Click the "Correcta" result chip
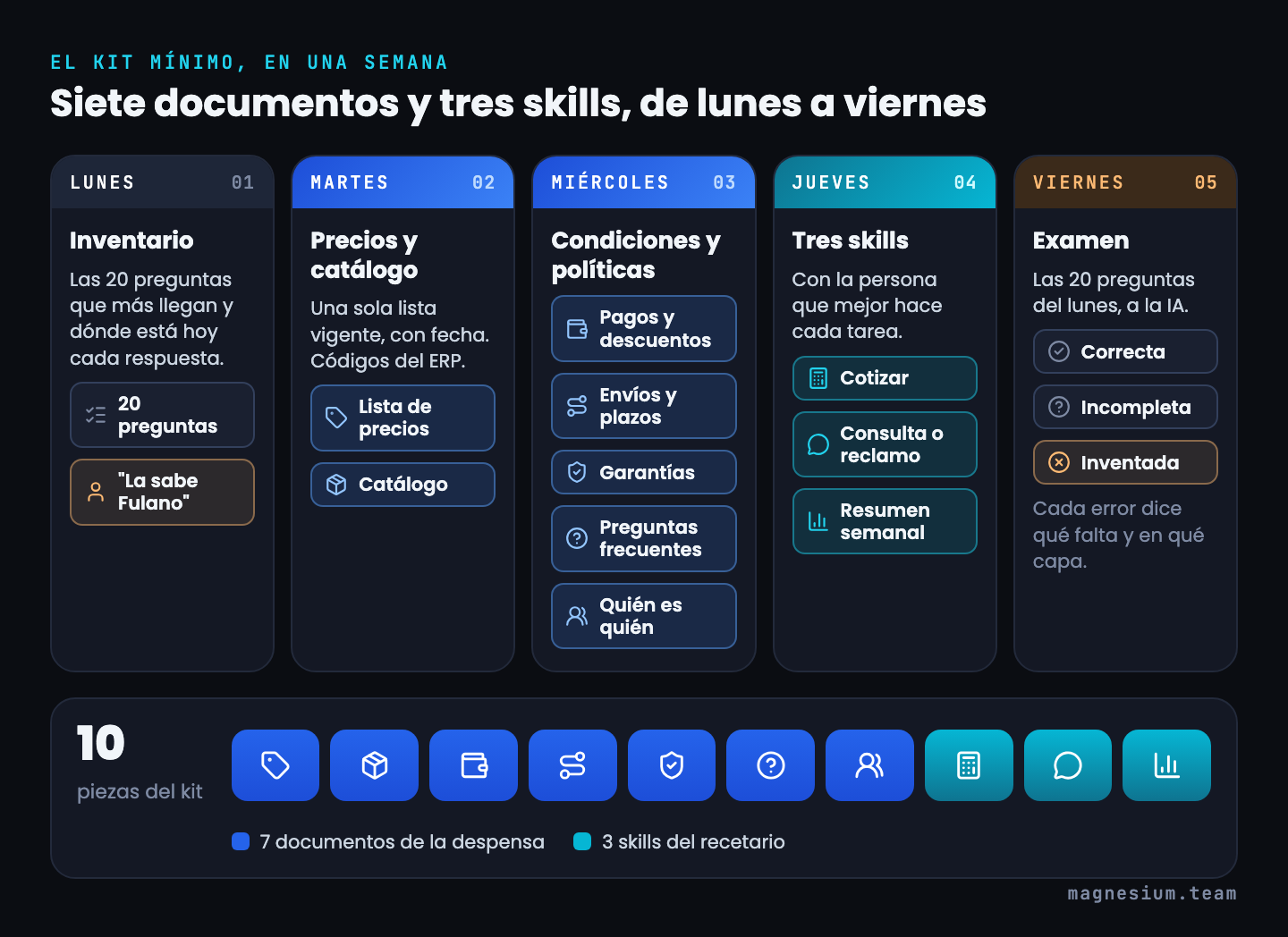 tap(1125, 351)
